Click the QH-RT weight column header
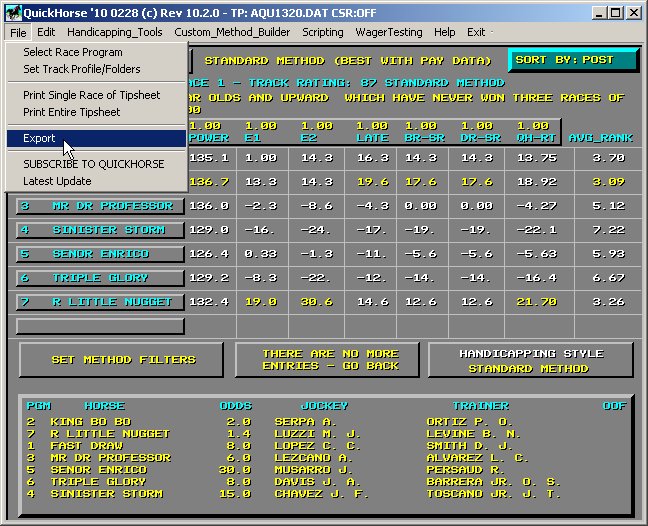 (x=534, y=132)
